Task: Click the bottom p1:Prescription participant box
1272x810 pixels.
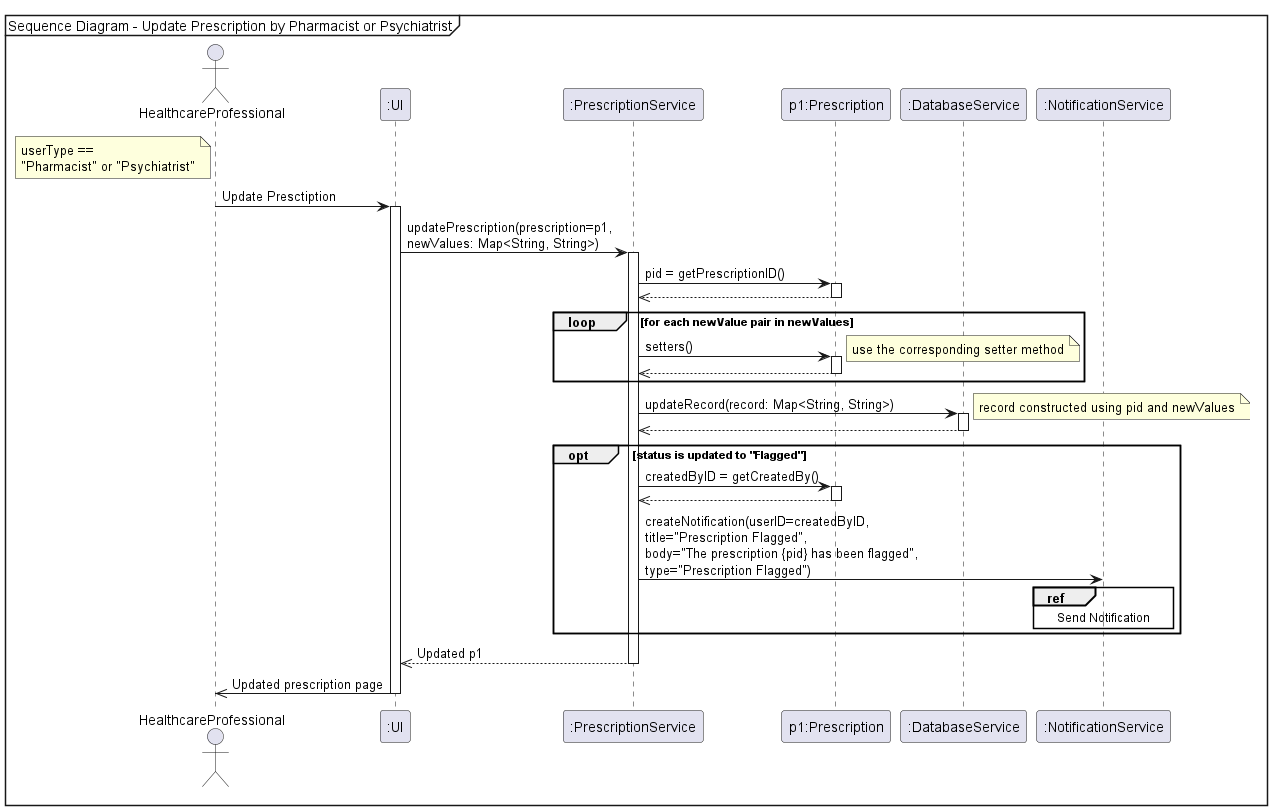Action: [836, 726]
